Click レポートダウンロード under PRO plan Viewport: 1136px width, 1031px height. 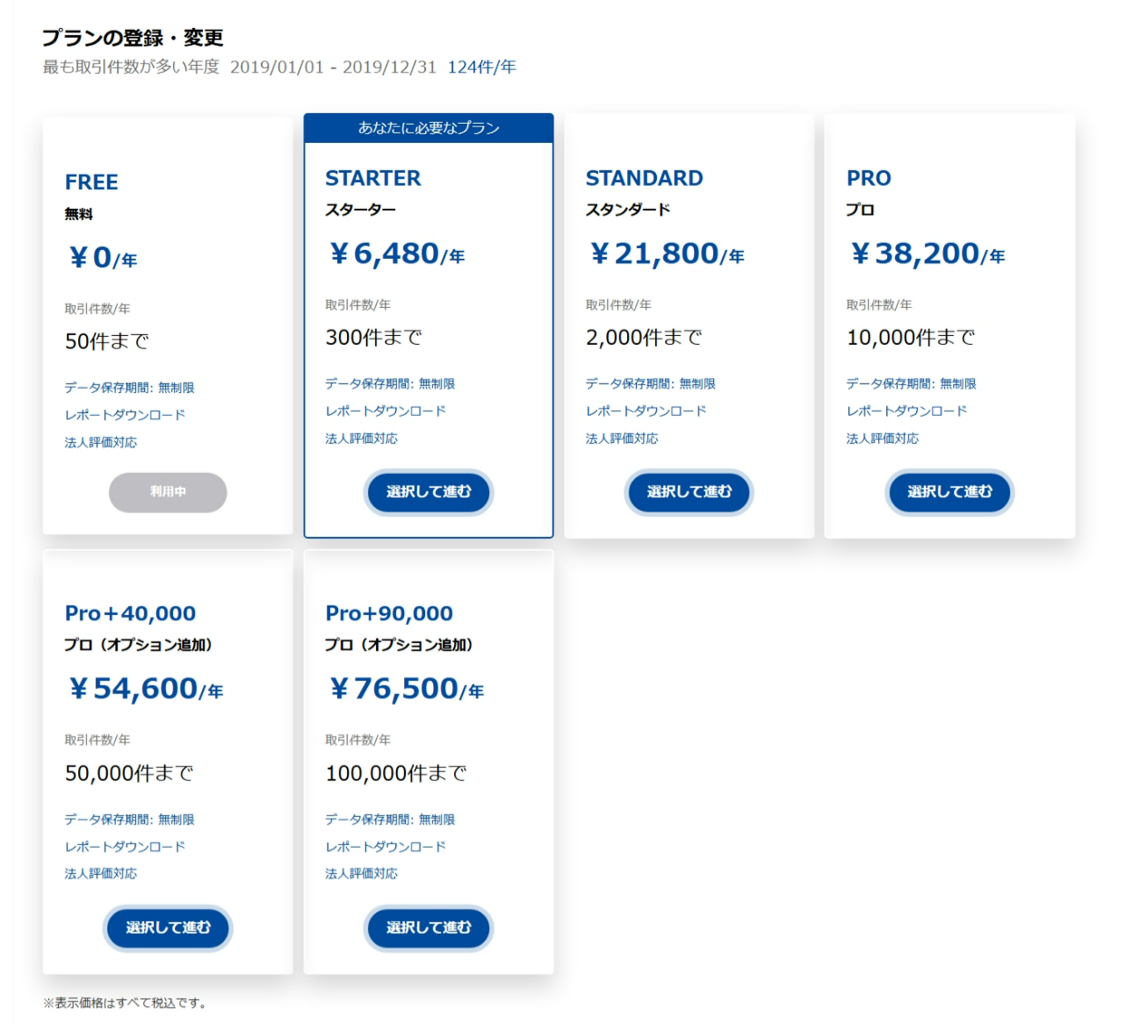click(x=907, y=411)
